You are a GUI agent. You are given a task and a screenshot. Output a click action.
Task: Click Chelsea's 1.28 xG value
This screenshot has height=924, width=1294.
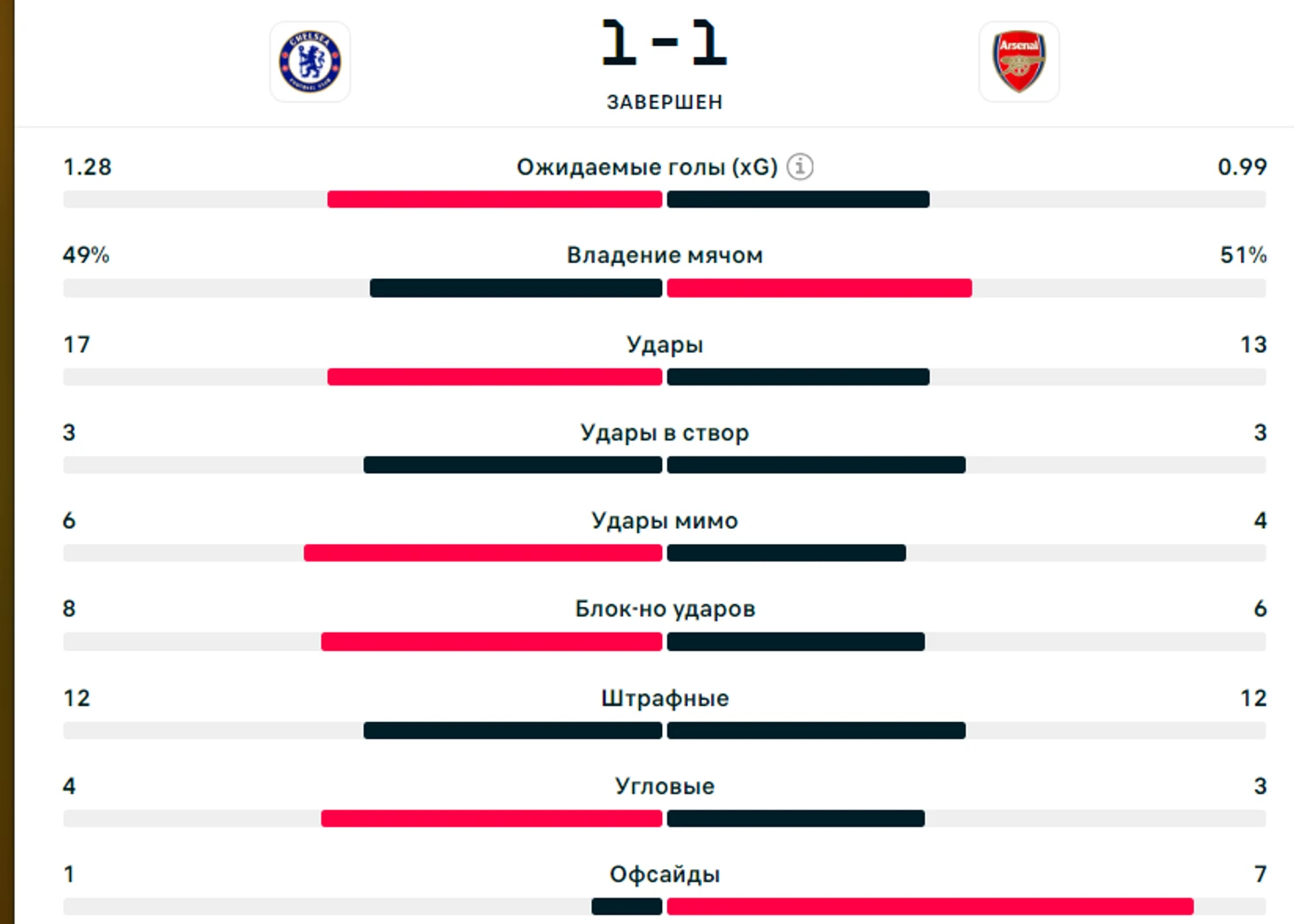87,167
